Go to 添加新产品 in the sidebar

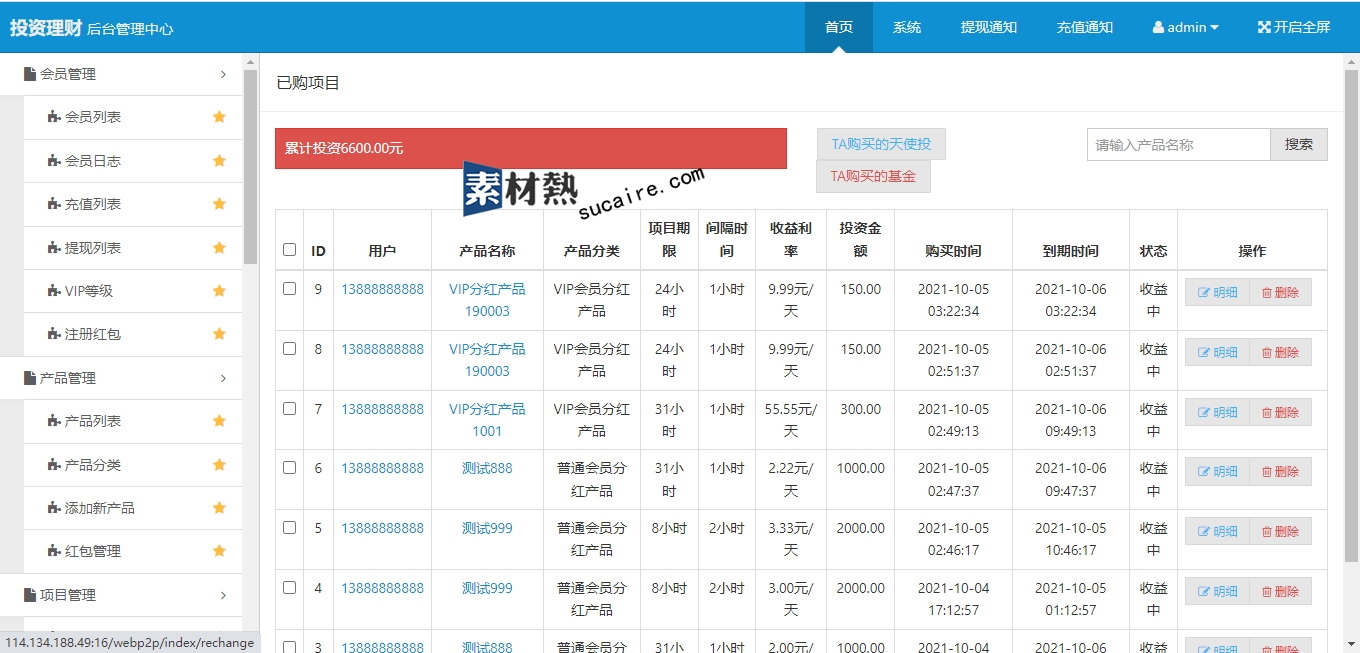pos(100,508)
